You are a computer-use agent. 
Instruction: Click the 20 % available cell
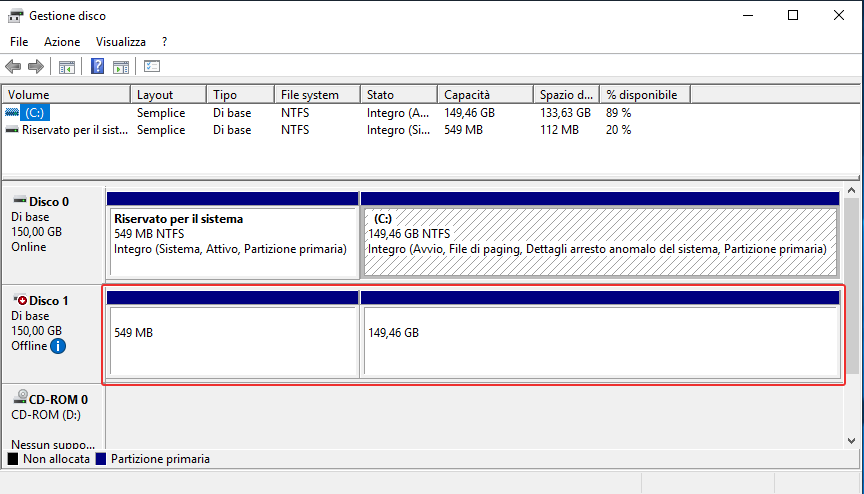pos(619,130)
